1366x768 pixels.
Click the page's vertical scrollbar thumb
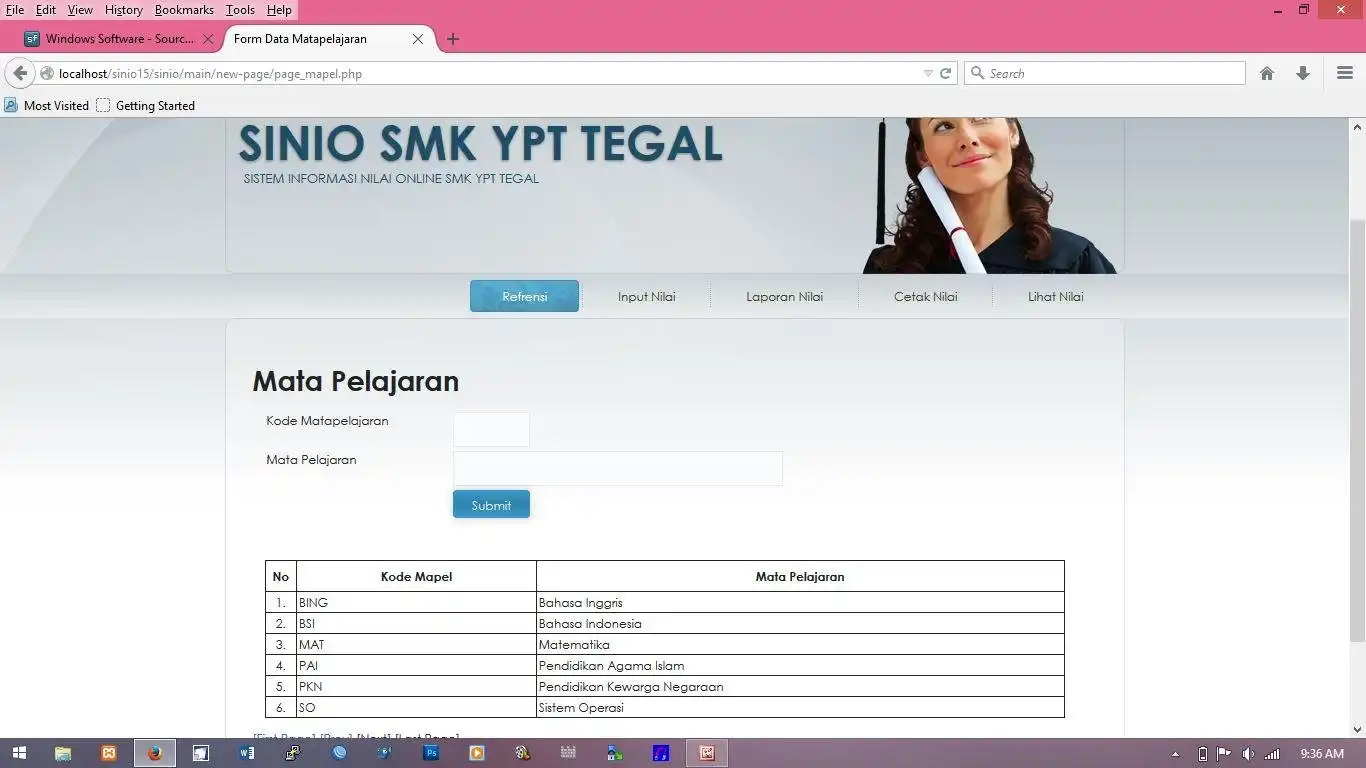[x=1357, y=430]
